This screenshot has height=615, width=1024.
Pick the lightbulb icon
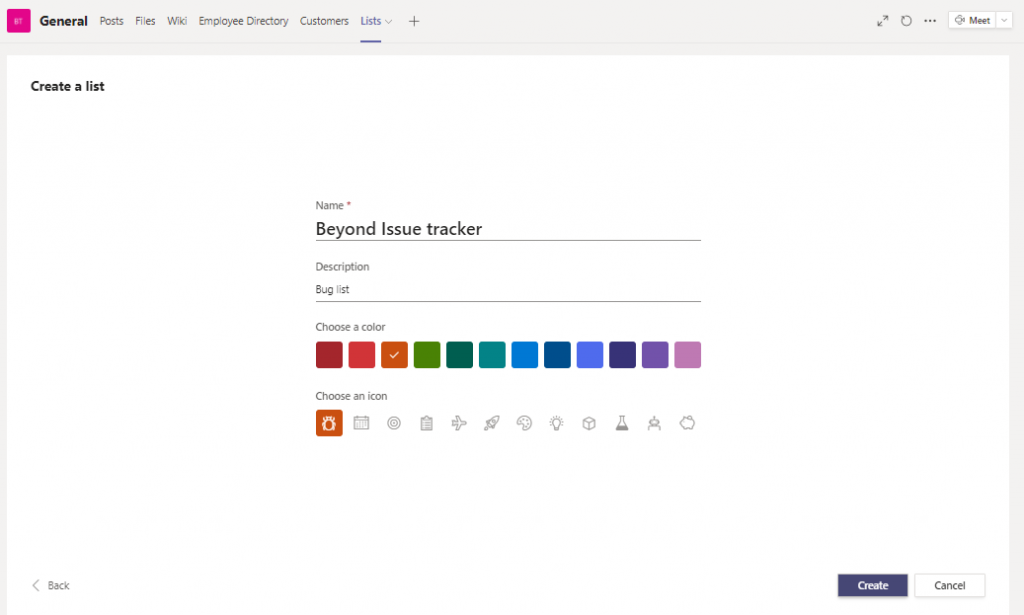[556, 423]
